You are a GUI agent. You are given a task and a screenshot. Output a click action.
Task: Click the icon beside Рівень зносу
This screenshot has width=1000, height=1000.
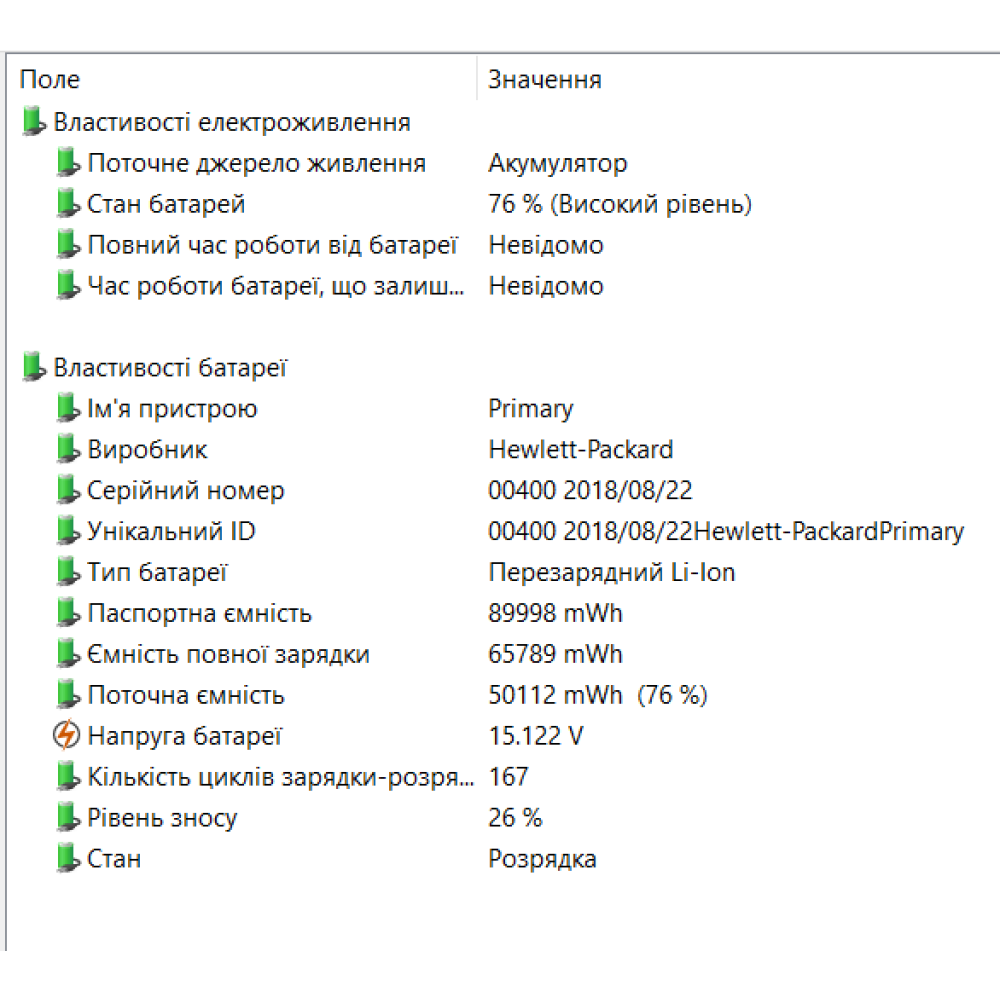pos(67,818)
